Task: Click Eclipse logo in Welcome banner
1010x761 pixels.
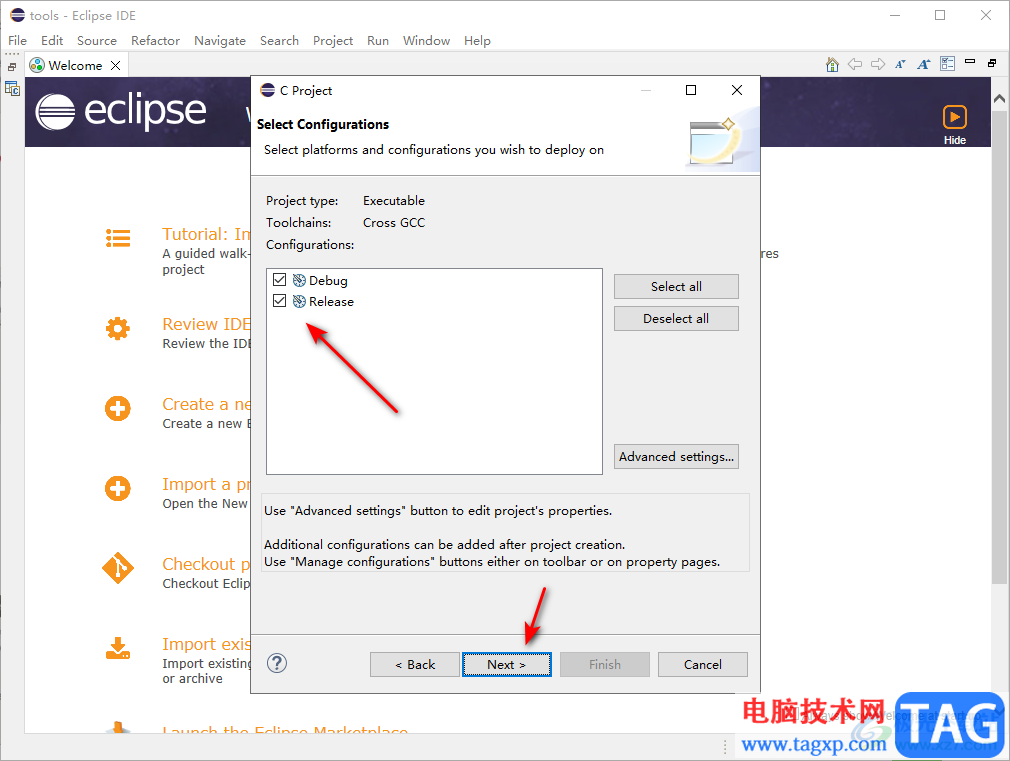Action: coord(120,111)
